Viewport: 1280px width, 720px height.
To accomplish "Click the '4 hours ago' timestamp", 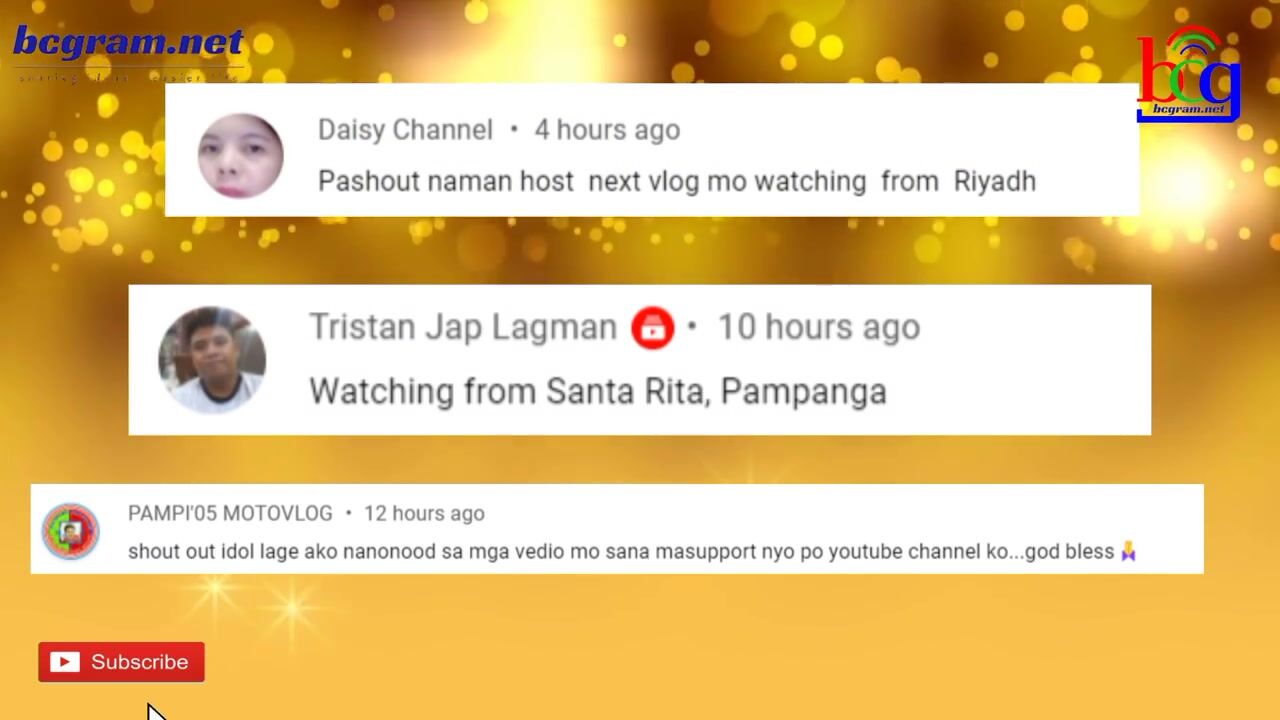I will click(x=607, y=130).
